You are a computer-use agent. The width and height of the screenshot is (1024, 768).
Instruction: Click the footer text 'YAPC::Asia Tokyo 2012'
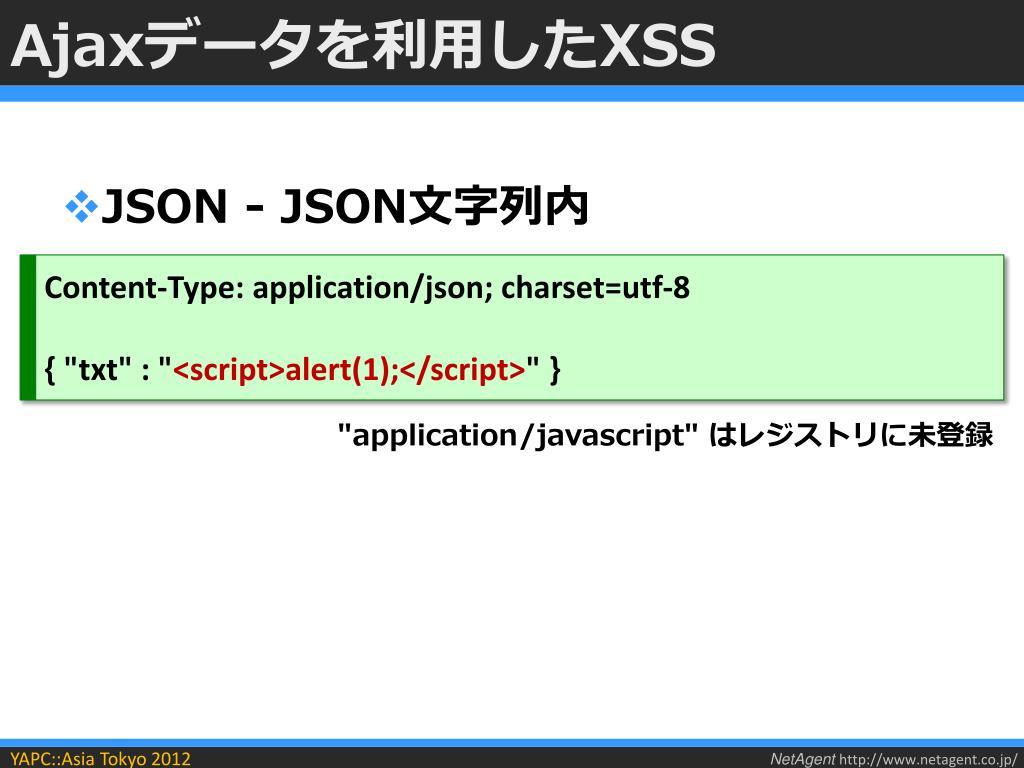100,759
